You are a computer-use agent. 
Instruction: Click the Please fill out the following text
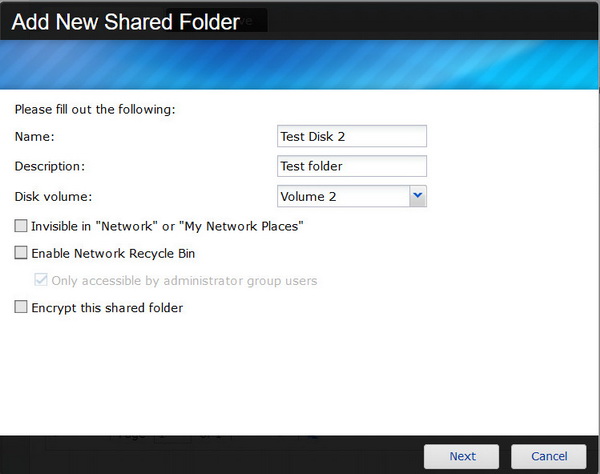tap(95, 108)
